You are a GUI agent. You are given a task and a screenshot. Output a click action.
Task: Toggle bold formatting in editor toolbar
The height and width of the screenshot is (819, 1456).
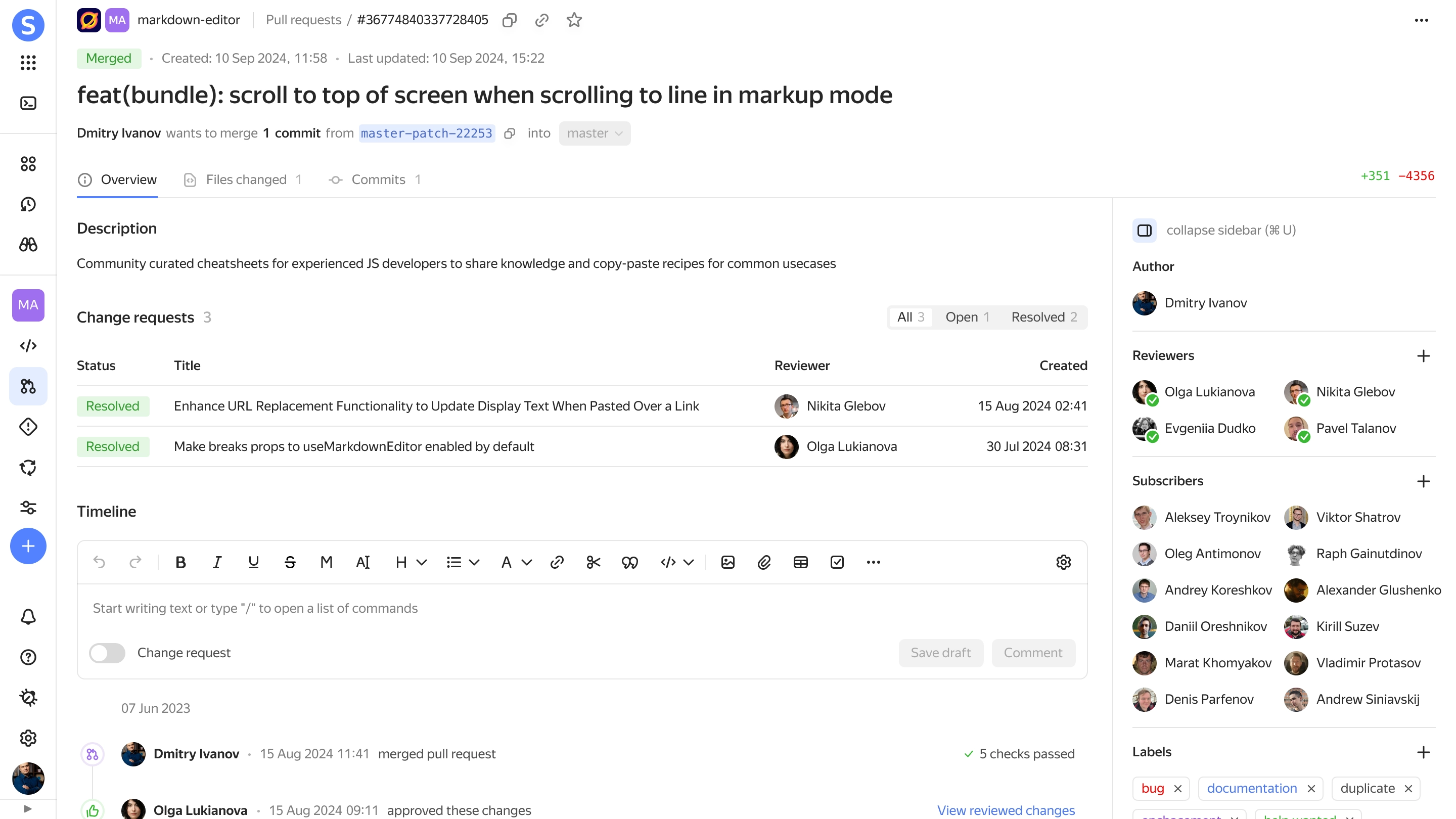coord(180,562)
